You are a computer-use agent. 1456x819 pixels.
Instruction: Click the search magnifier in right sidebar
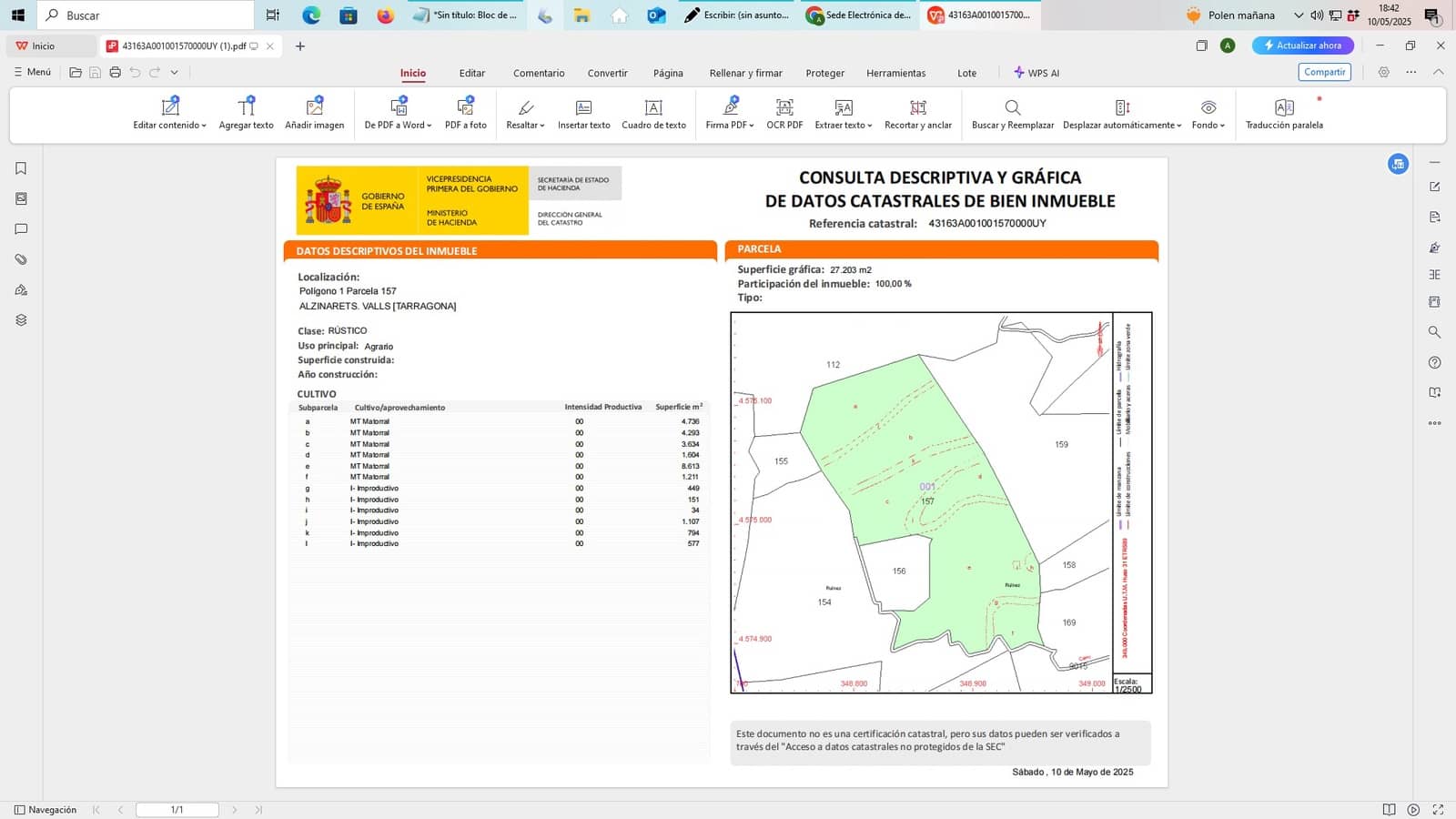tap(1434, 332)
